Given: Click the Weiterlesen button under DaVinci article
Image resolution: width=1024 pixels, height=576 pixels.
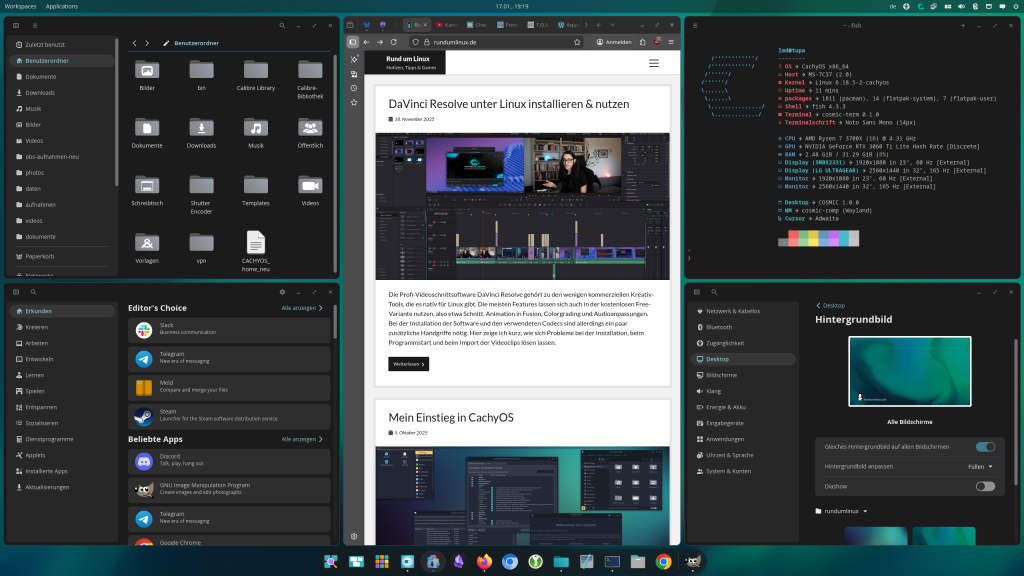Looking at the screenshot, I should (408, 365).
